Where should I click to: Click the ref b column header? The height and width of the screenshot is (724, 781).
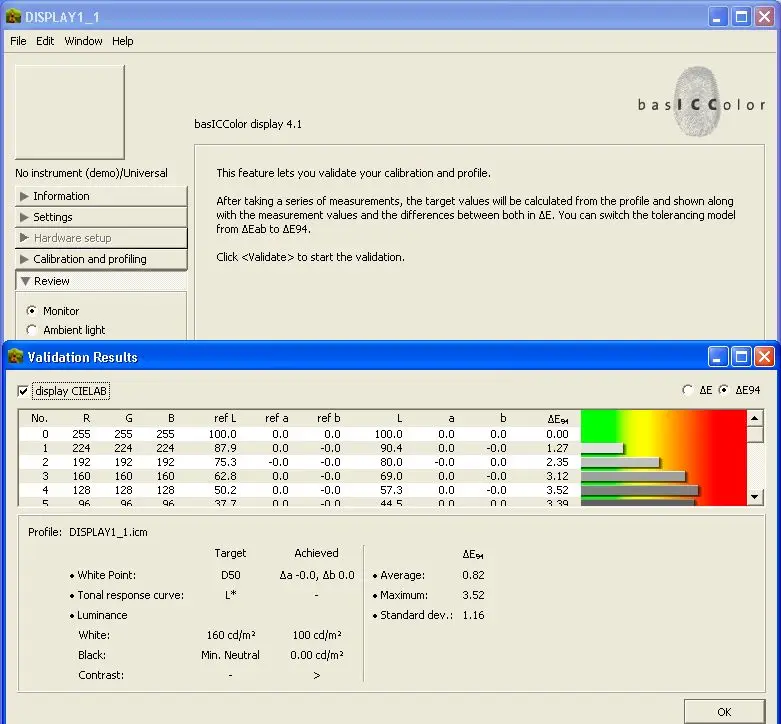tap(329, 418)
